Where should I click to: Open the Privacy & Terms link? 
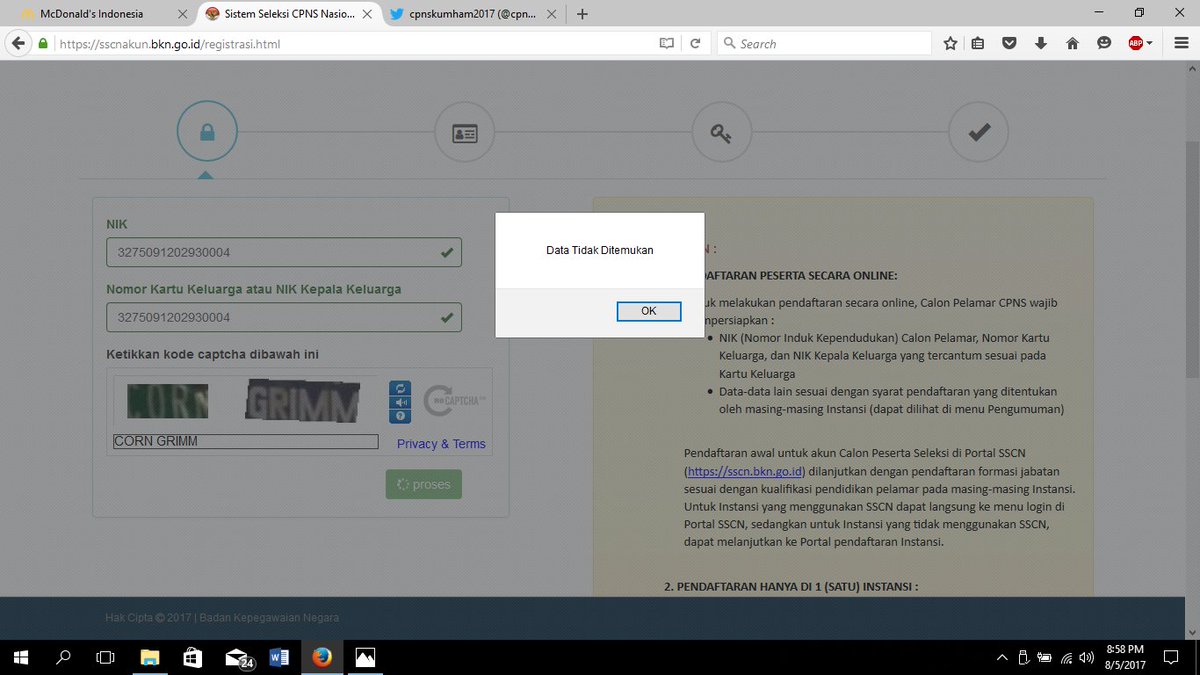441,444
